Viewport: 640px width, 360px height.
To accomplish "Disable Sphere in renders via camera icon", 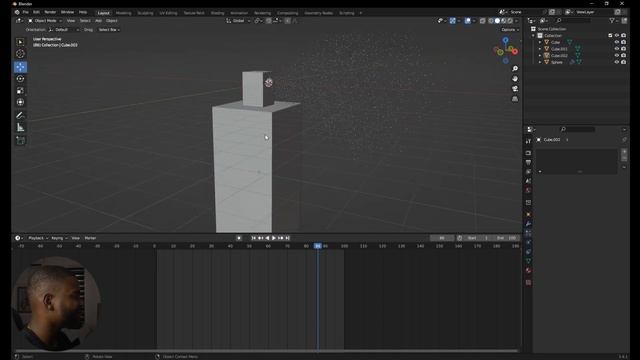I will click(623, 62).
